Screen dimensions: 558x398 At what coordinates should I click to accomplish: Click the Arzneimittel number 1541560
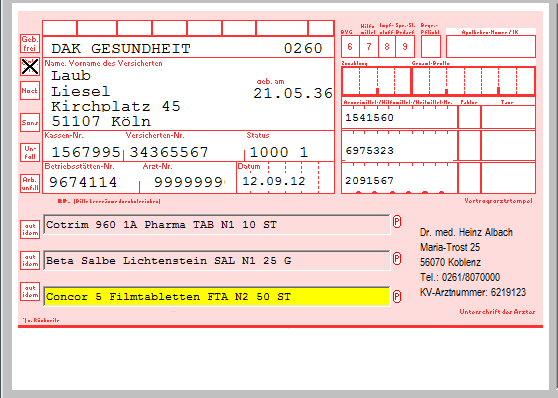coord(369,118)
